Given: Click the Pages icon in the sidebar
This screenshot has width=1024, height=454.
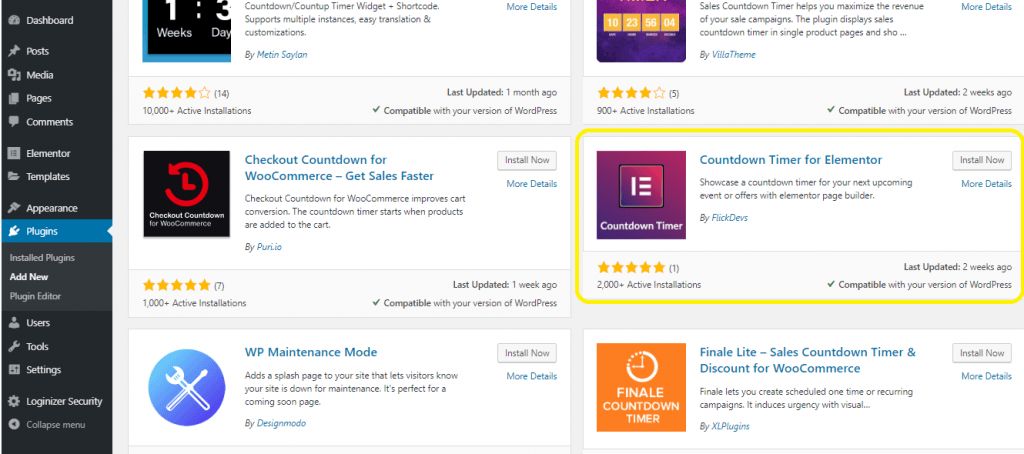Looking at the screenshot, I should (x=14, y=99).
